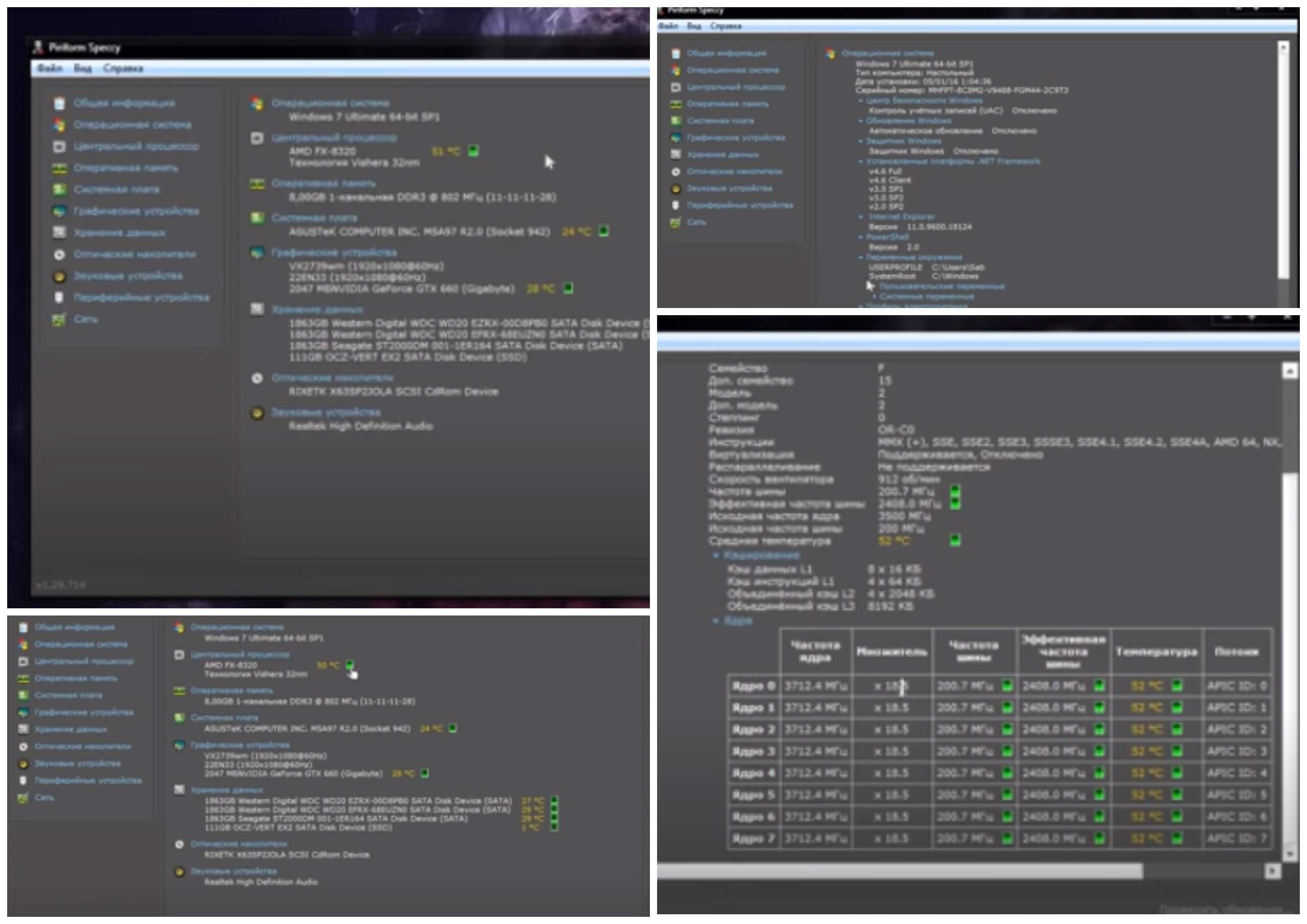Click the Температура column header in cores table
1307x924 pixels.
point(1157,651)
